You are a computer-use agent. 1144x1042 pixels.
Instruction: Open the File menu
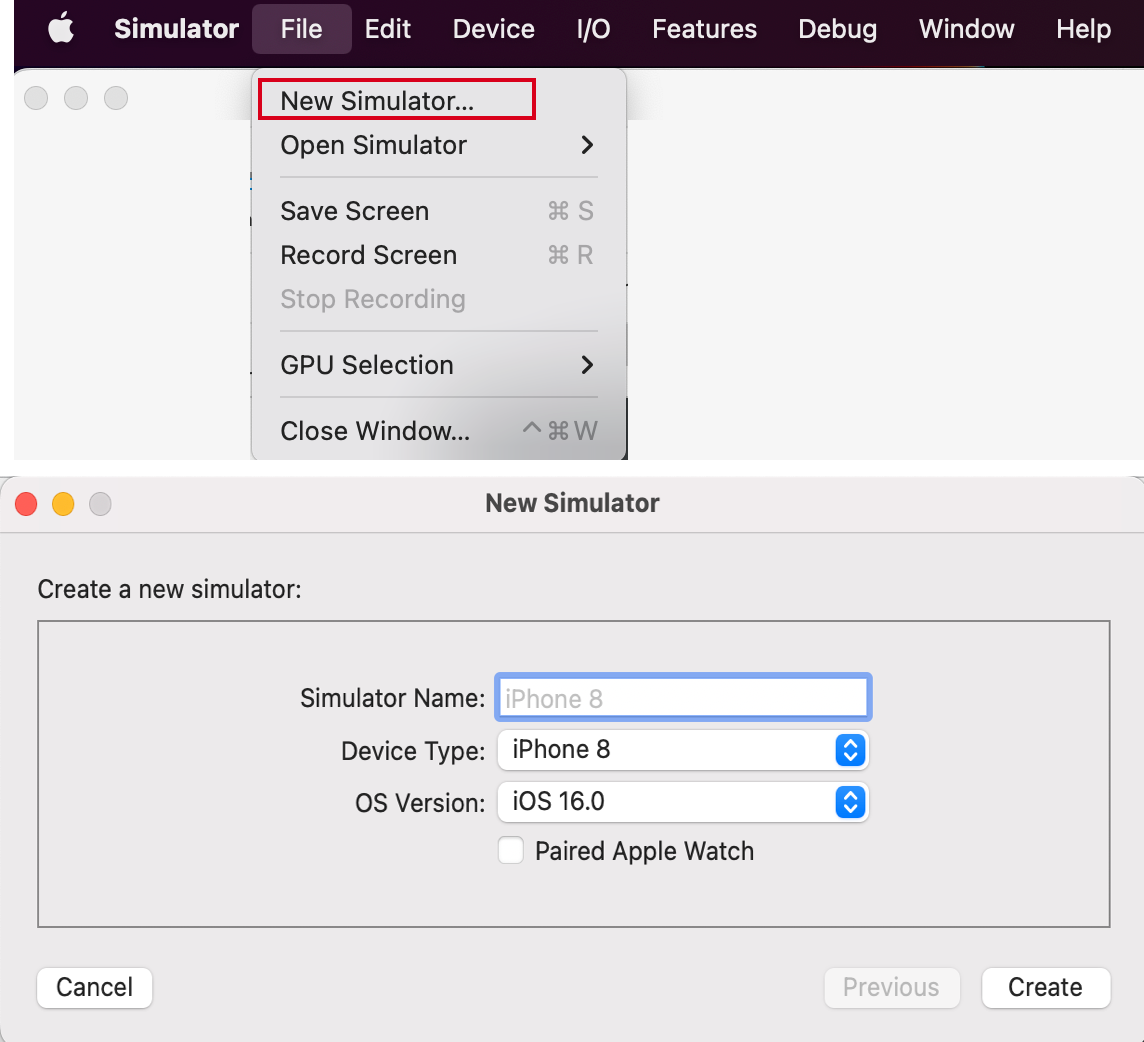point(301,29)
